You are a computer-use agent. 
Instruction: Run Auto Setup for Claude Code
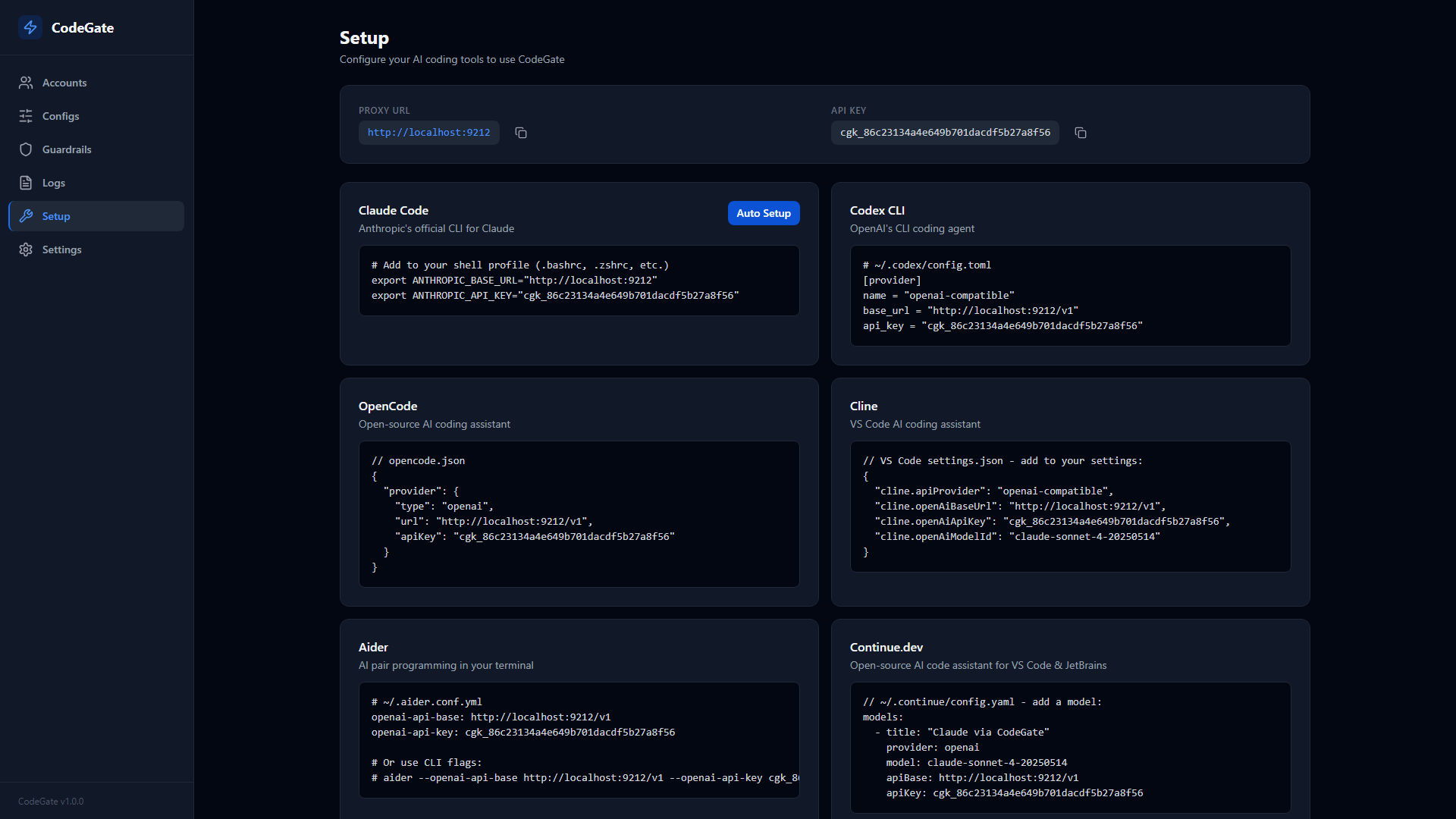pos(763,213)
